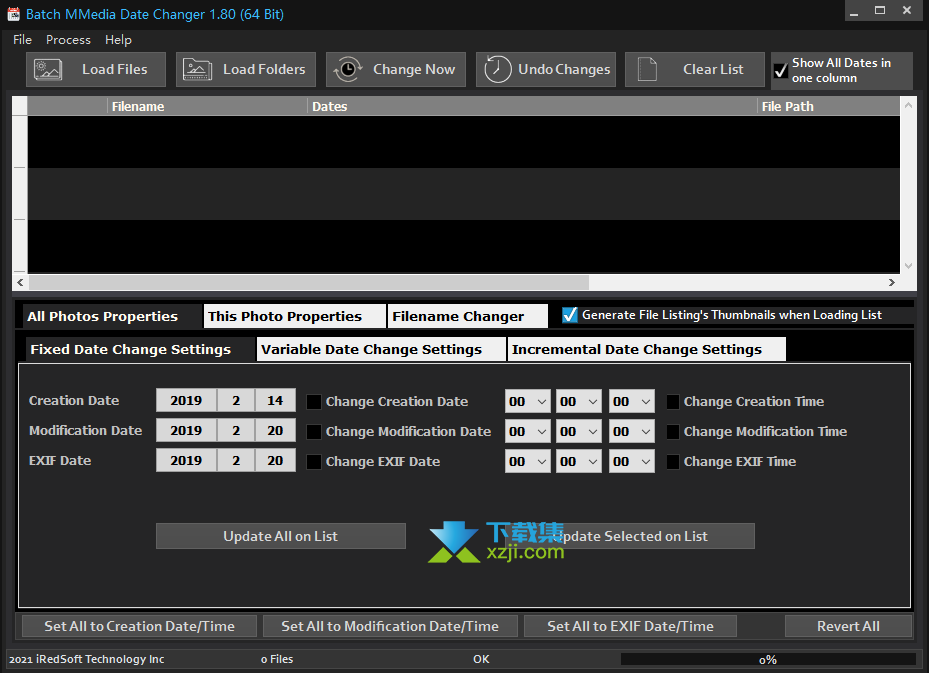Enable Change EXIF Time checkbox
929x673 pixels.
coord(672,462)
